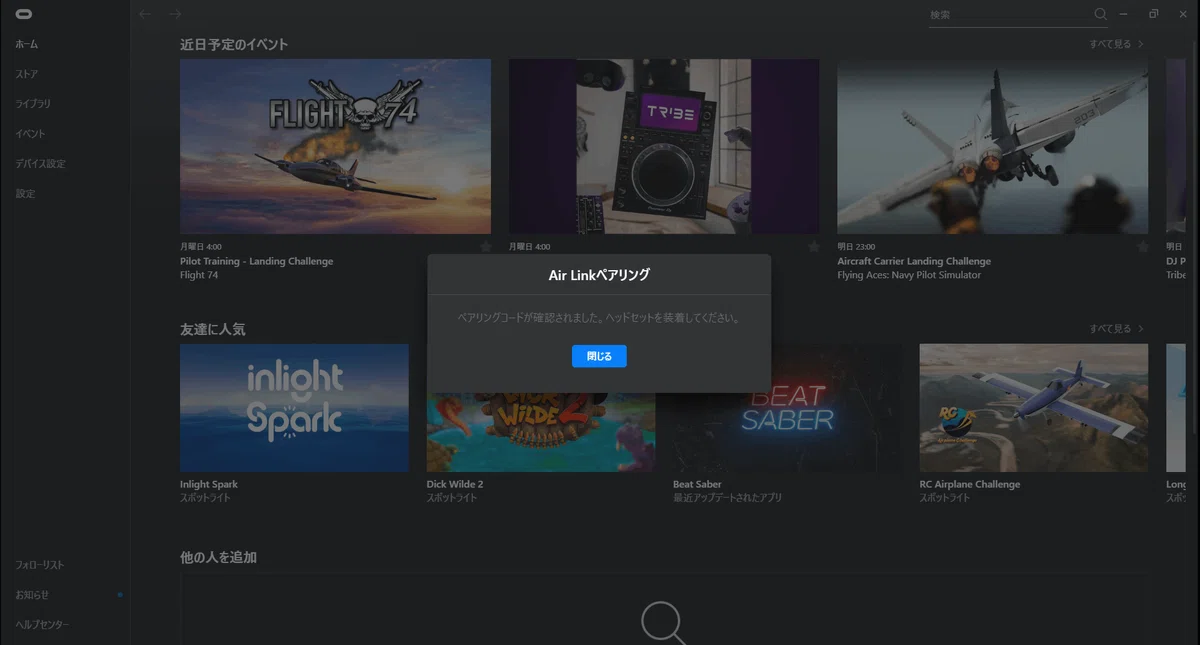This screenshot has width=1200, height=645.
Task: Click the 他の人を追加 heading
Action: pos(218,557)
